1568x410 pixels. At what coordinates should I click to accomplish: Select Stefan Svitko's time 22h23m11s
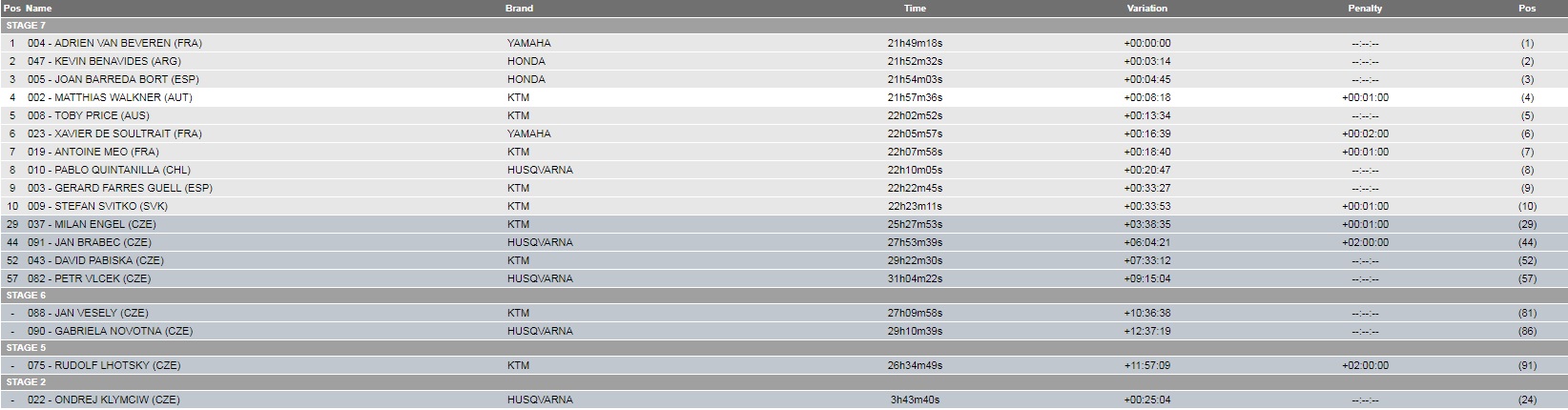[x=915, y=207]
